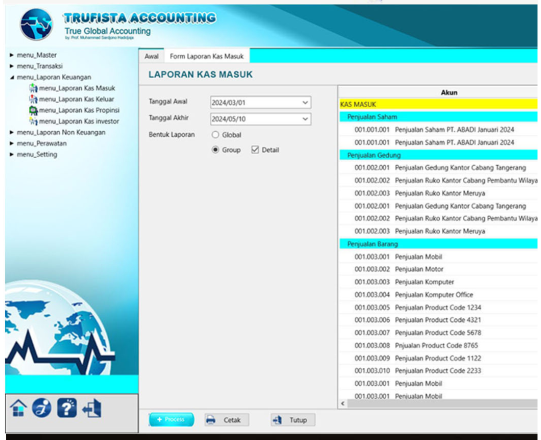Click the horizontal scrollbar left arrow
The image size is (541, 440).
point(343,403)
